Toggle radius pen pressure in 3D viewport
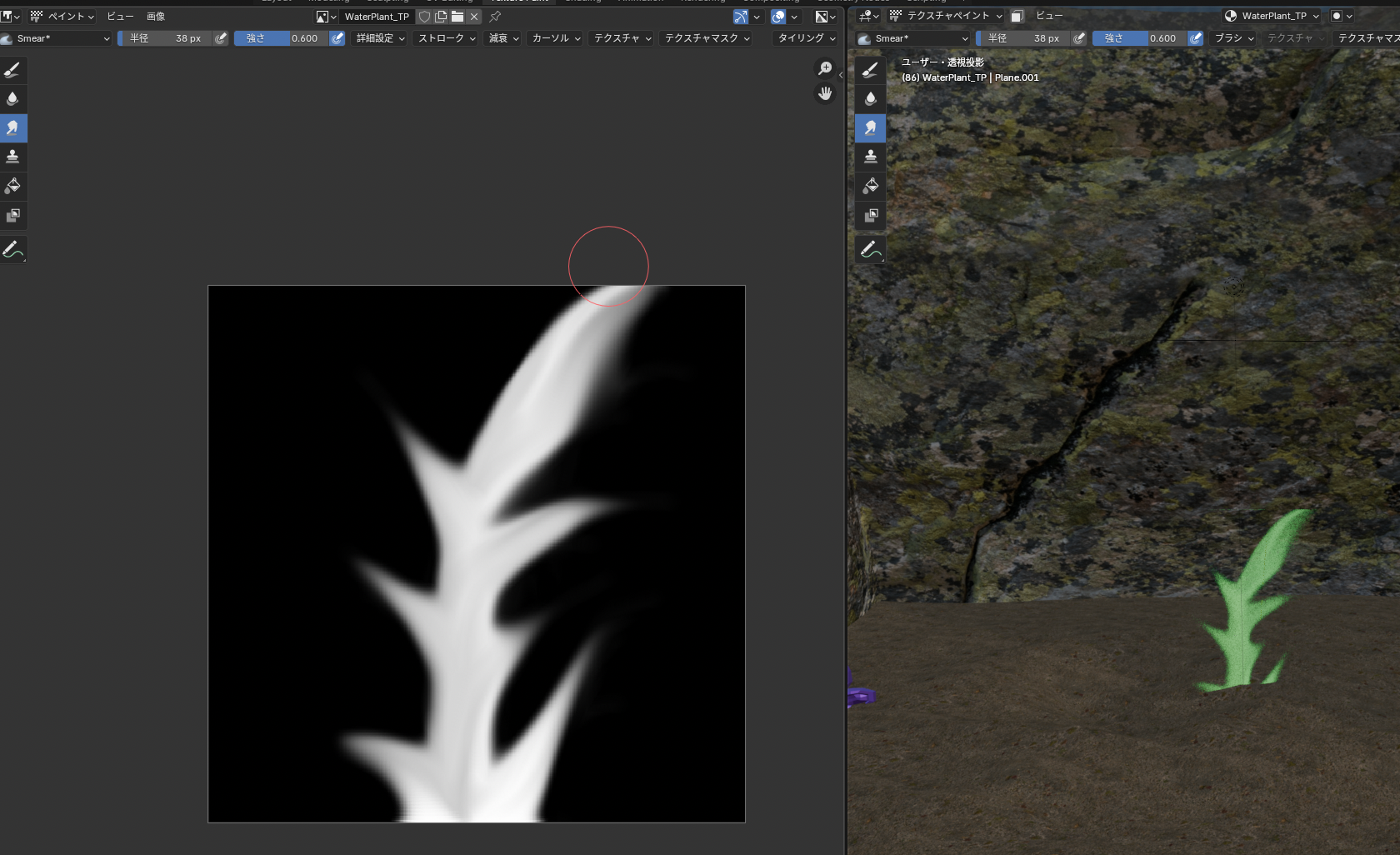1400x855 pixels. coord(1079,38)
